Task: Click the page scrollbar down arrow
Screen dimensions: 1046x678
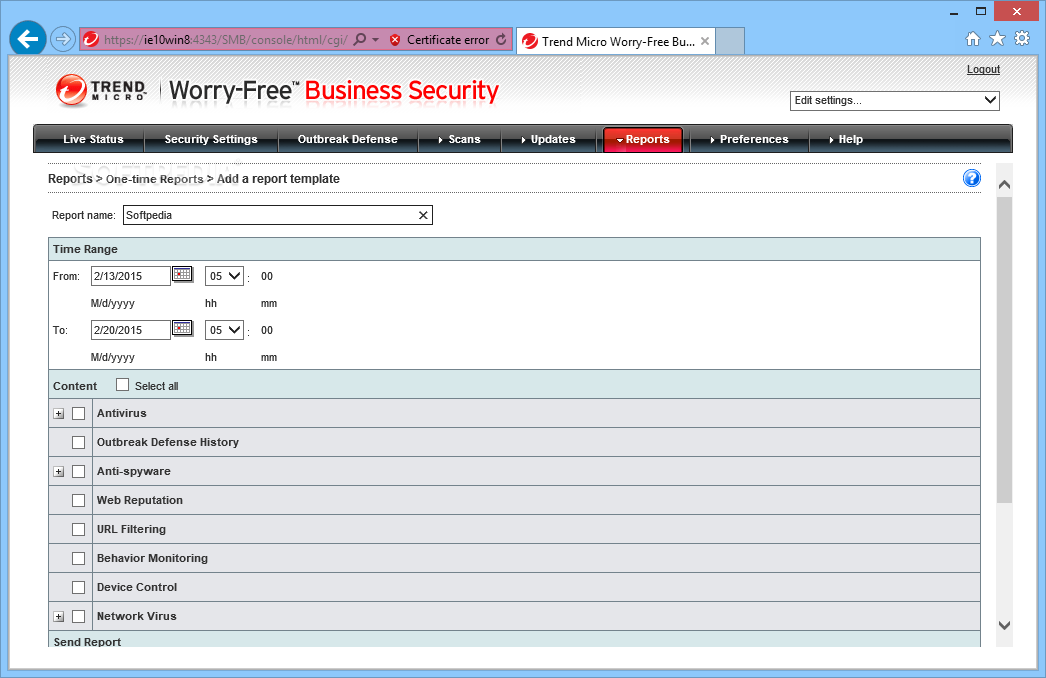Action: pos(1005,625)
